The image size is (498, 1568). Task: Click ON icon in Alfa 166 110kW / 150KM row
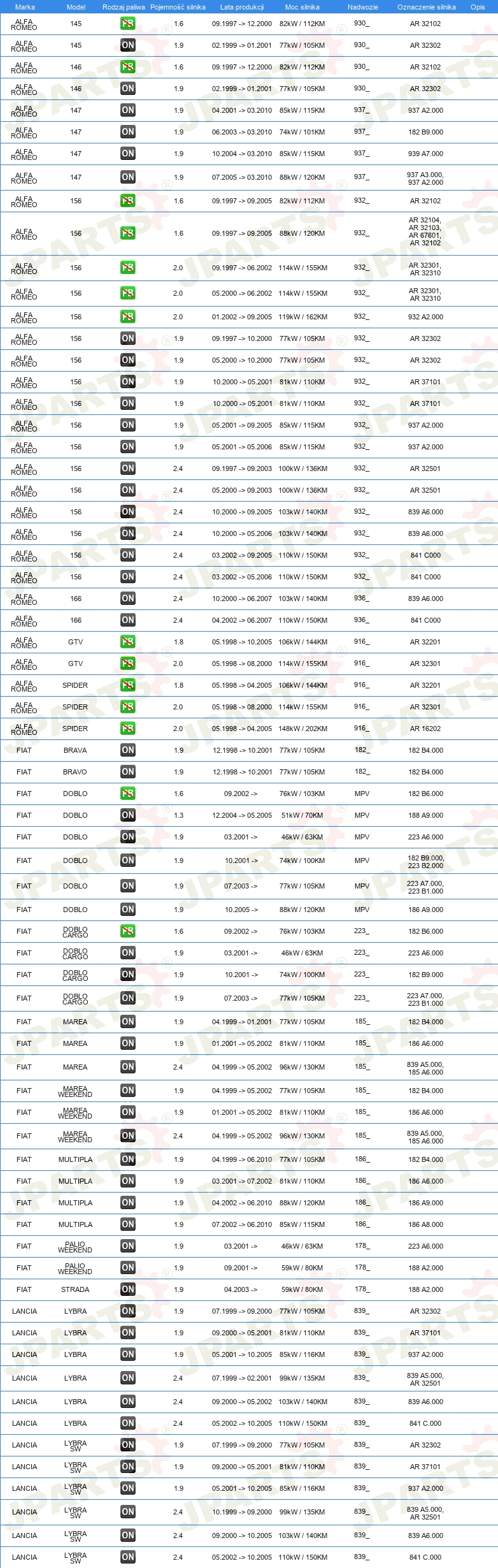128,620
